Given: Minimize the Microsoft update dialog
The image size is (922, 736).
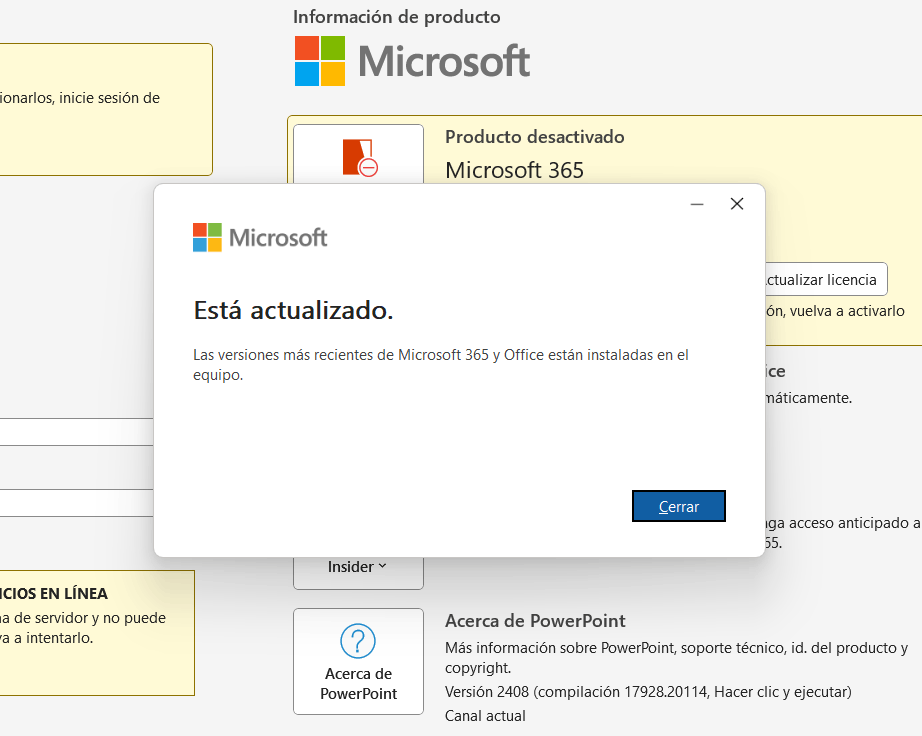Looking at the screenshot, I should [x=697, y=204].
